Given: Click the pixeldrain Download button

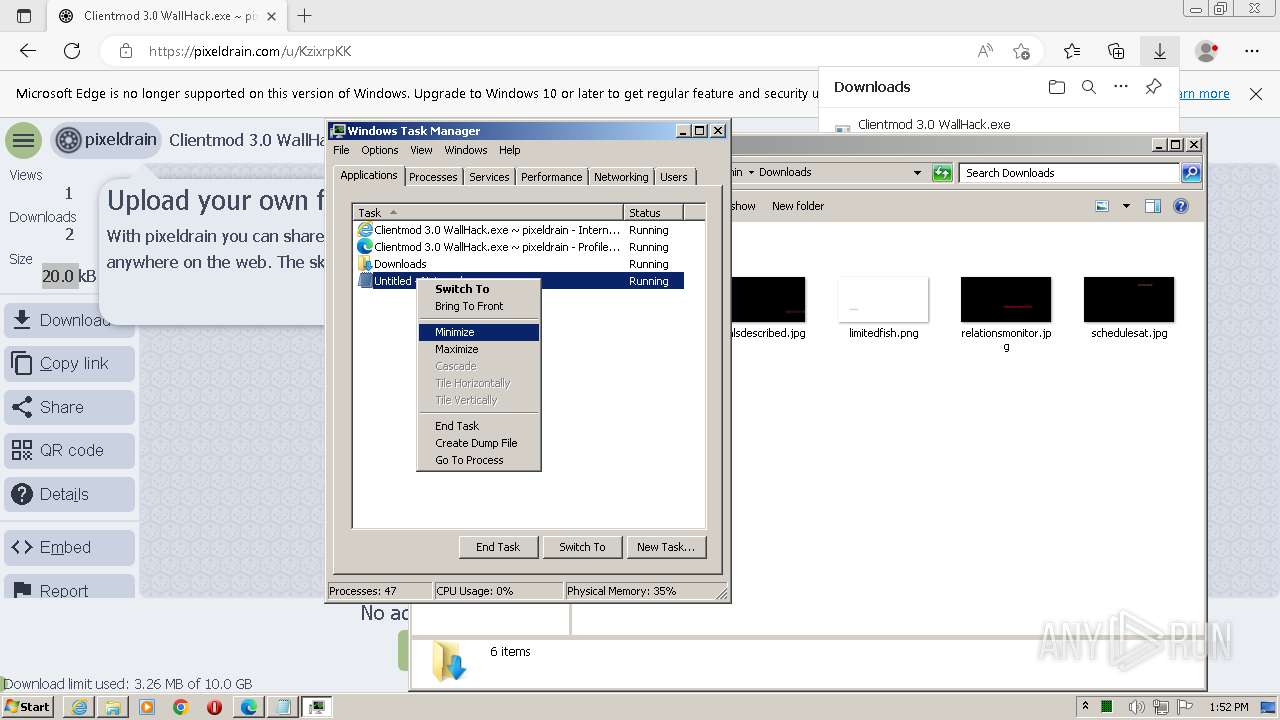Looking at the screenshot, I should coord(69,320).
